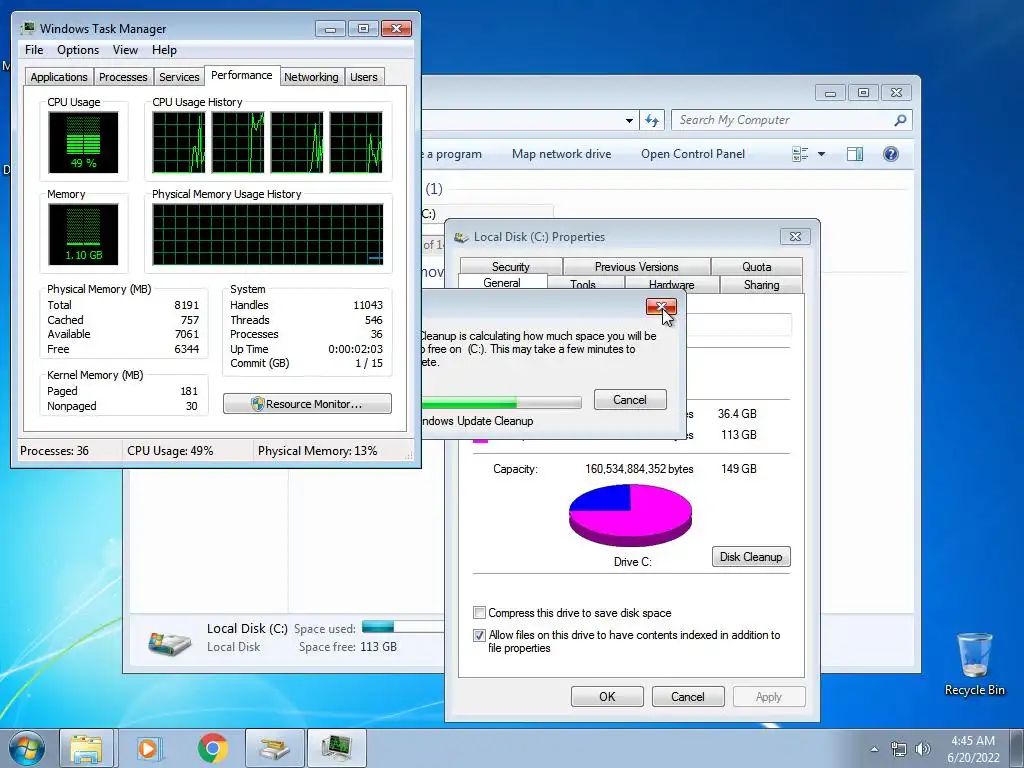Screen dimensions: 1024x768
Task: Click the 'Physical Memory: 13%' status bar entry
Action: point(317,451)
